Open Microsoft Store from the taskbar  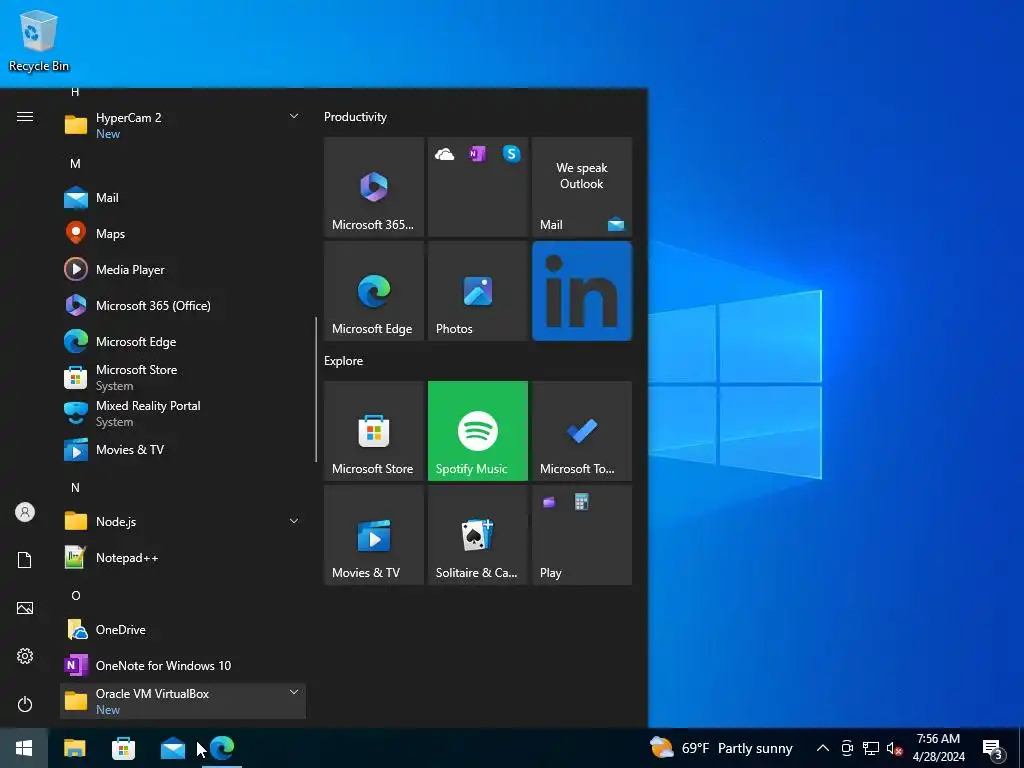[123, 748]
